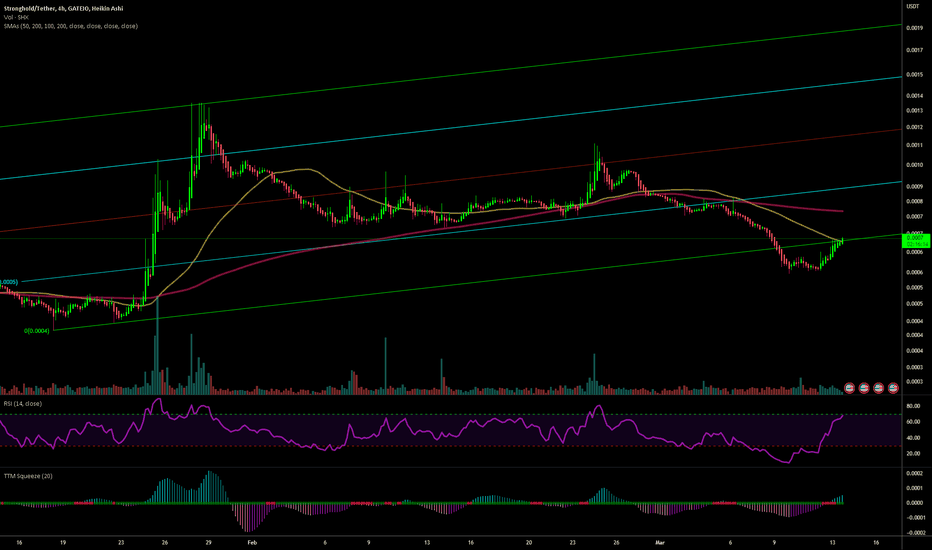Image resolution: width=932 pixels, height=550 pixels.
Task: Select the RSI (14, close) indicator label
Action: coord(23,403)
